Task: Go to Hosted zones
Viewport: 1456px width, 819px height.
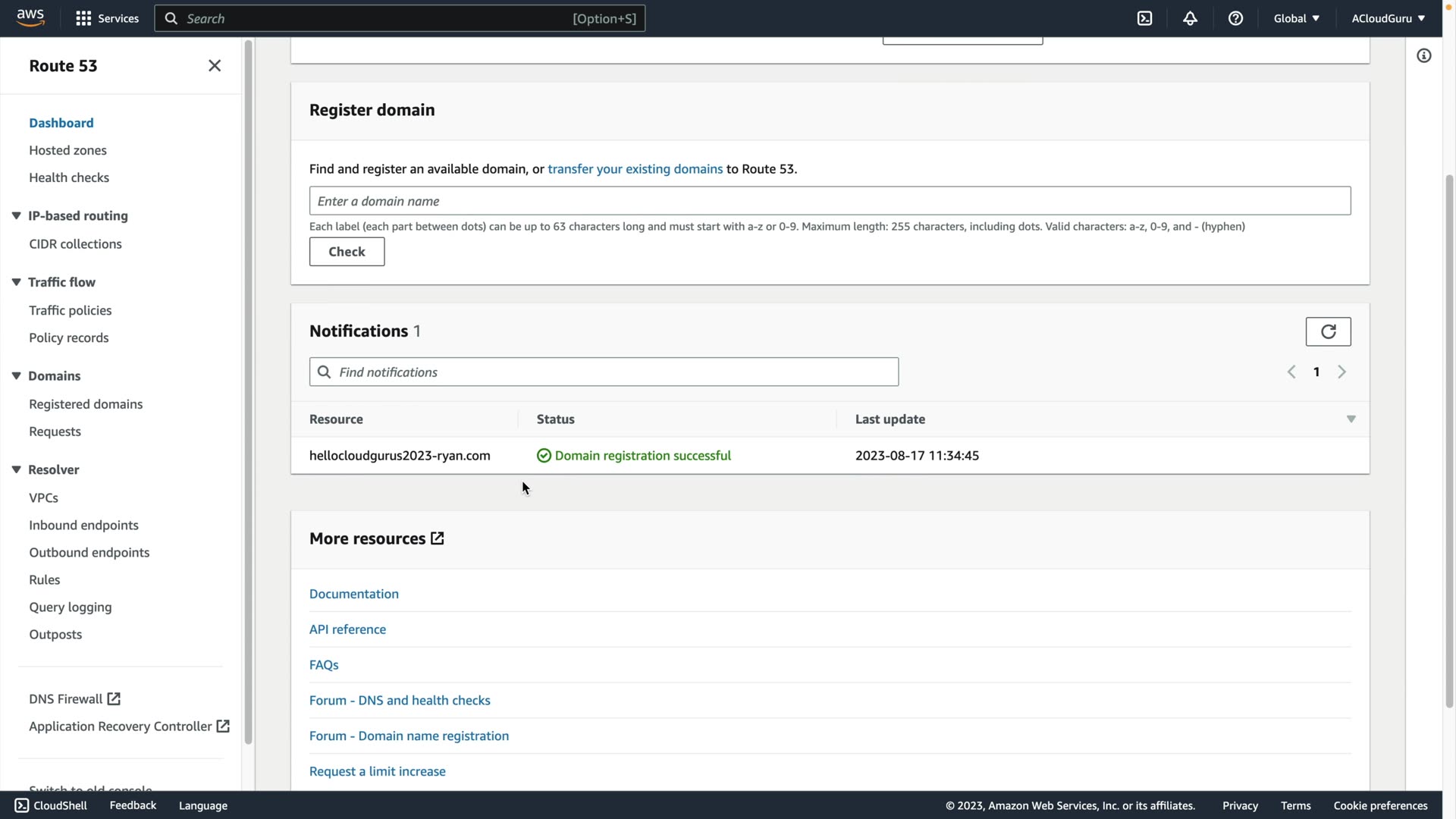Action: pyautogui.click(x=67, y=150)
